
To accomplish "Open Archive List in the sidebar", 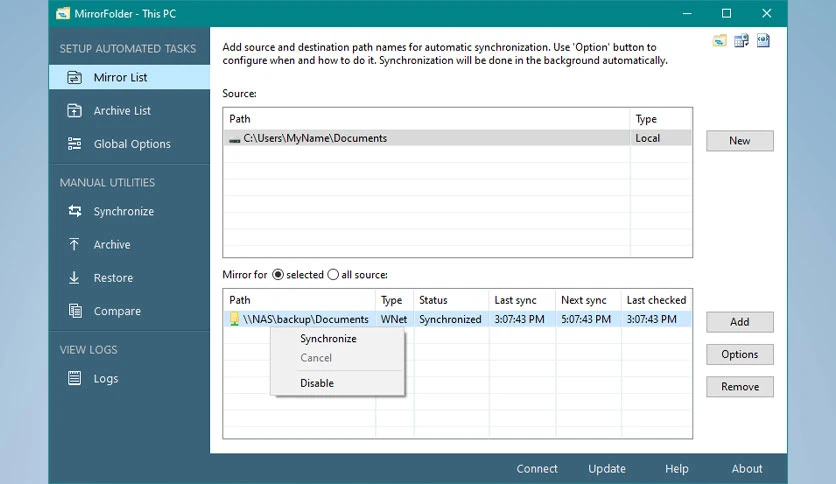I will coord(129,110).
